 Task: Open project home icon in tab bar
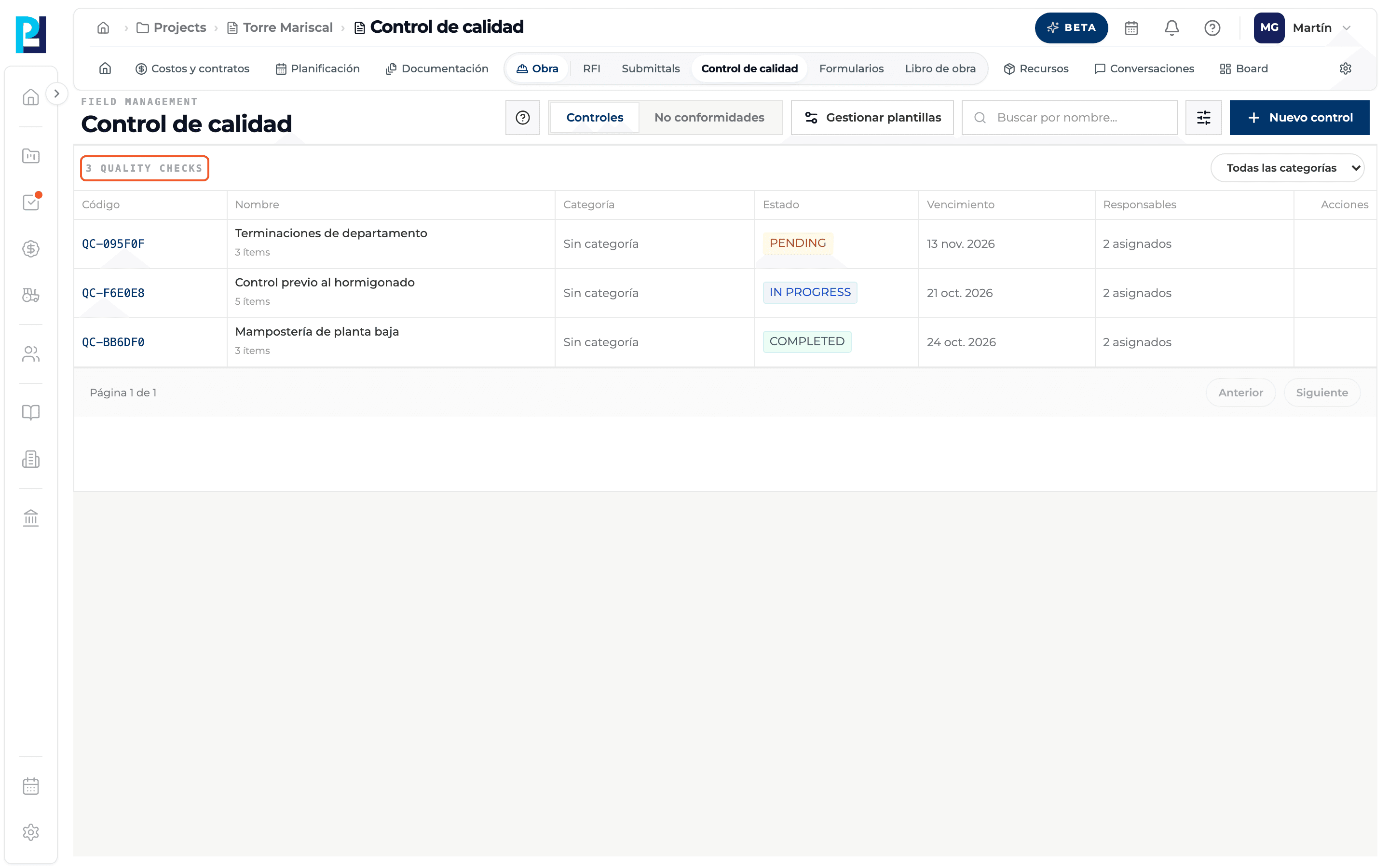click(x=105, y=68)
